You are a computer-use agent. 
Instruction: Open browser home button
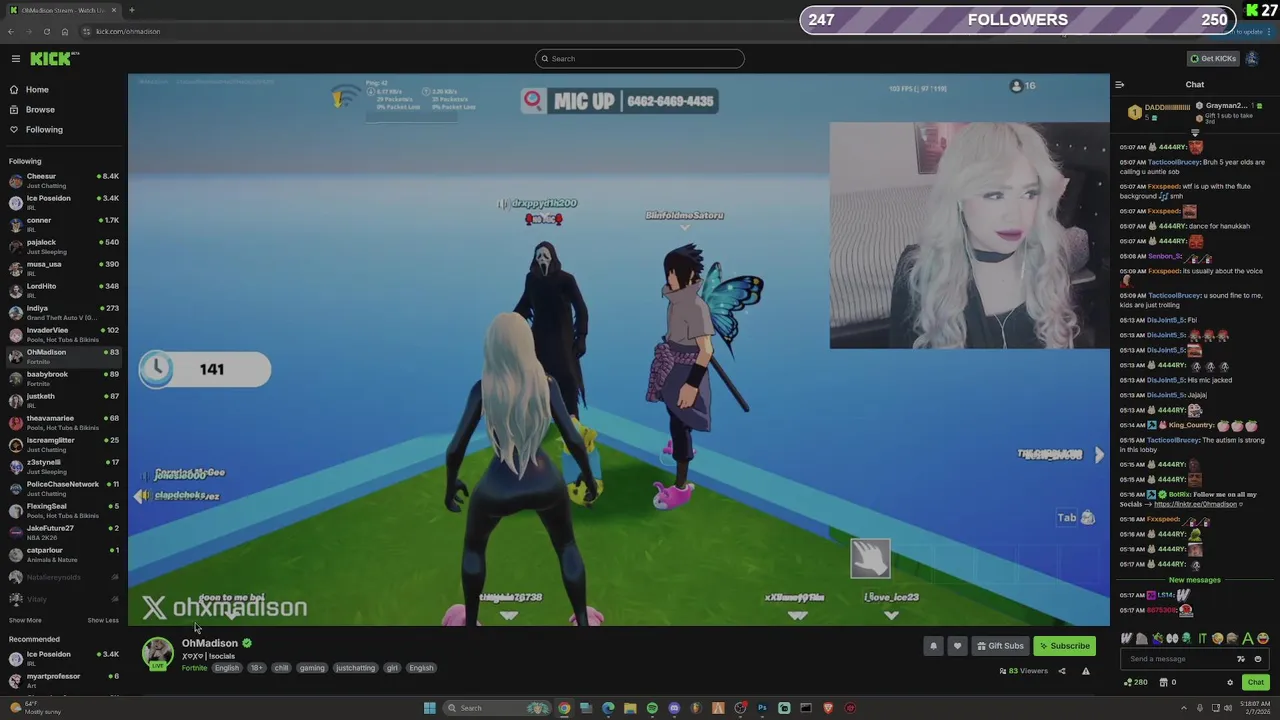click(x=65, y=32)
